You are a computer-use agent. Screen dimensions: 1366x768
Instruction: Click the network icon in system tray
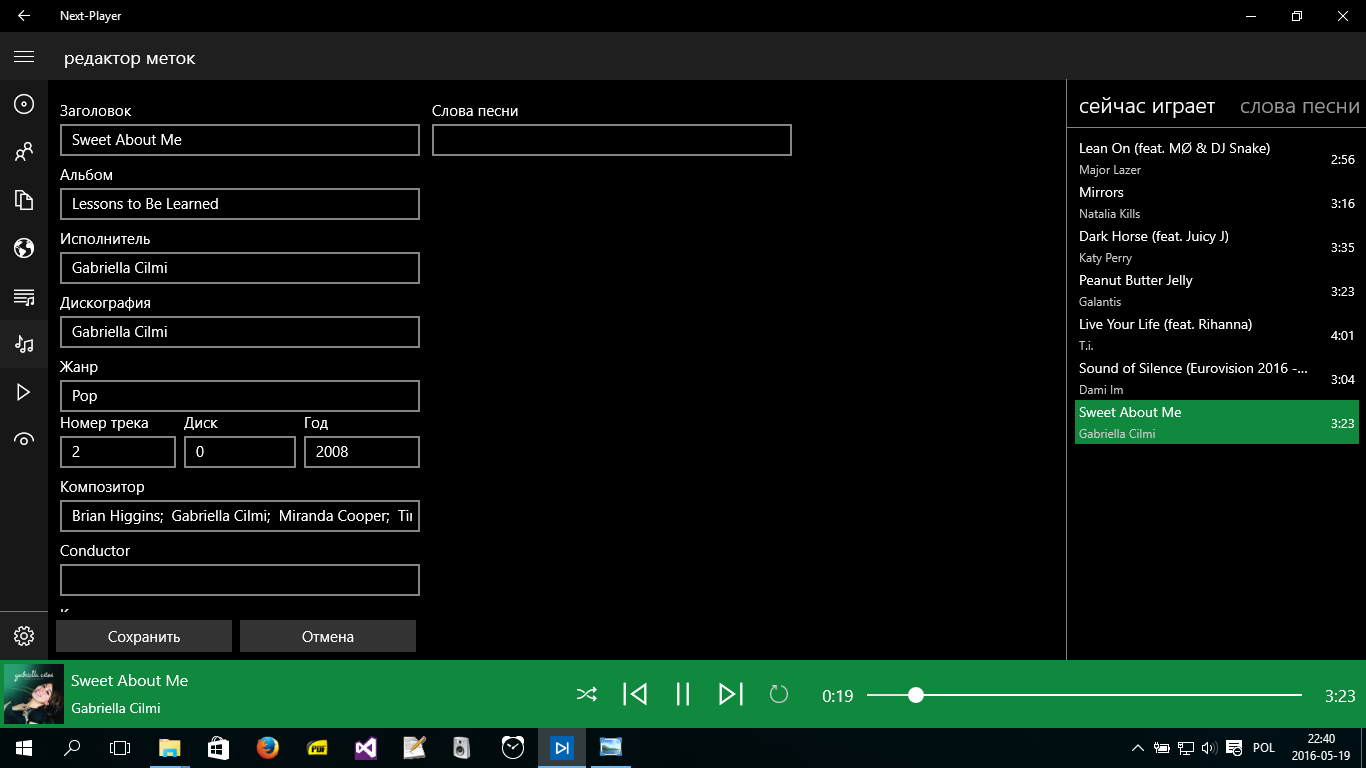point(1186,747)
